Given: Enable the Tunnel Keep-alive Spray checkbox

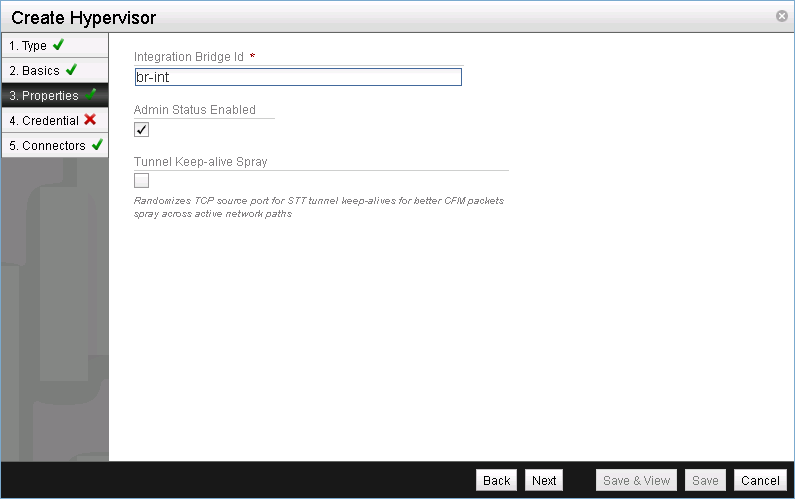Looking at the screenshot, I should pyautogui.click(x=141, y=181).
